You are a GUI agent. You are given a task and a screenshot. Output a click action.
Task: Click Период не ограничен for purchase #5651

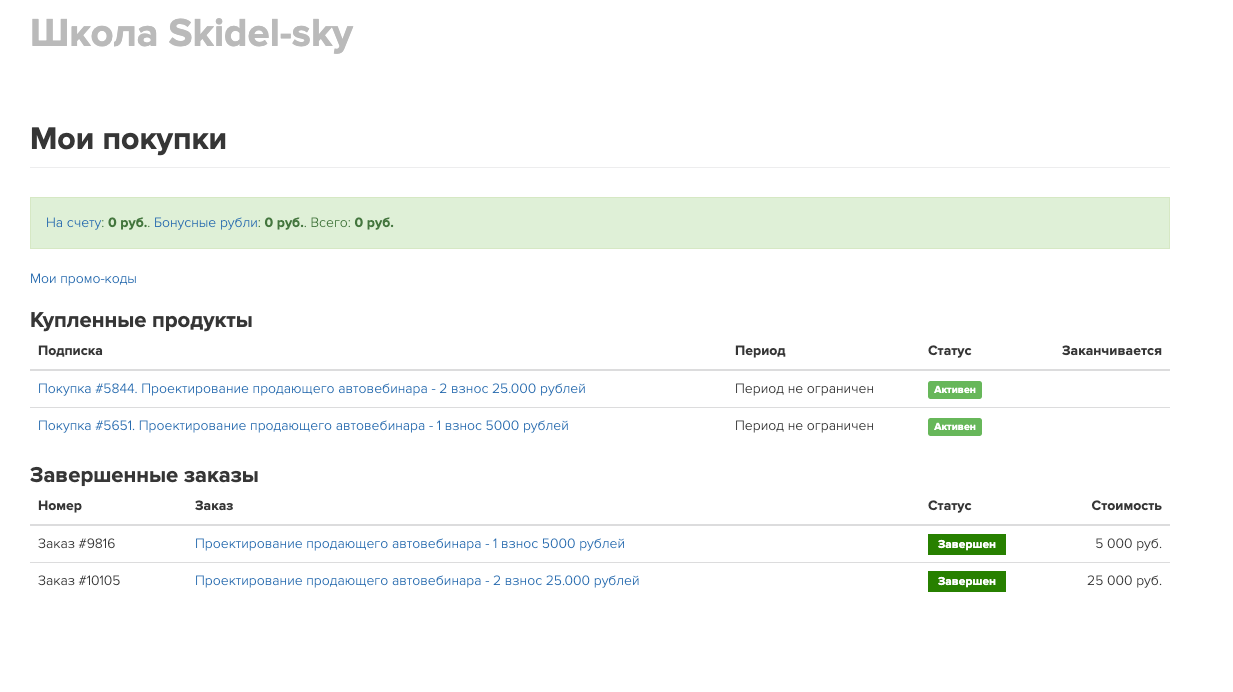coord(804,425)
